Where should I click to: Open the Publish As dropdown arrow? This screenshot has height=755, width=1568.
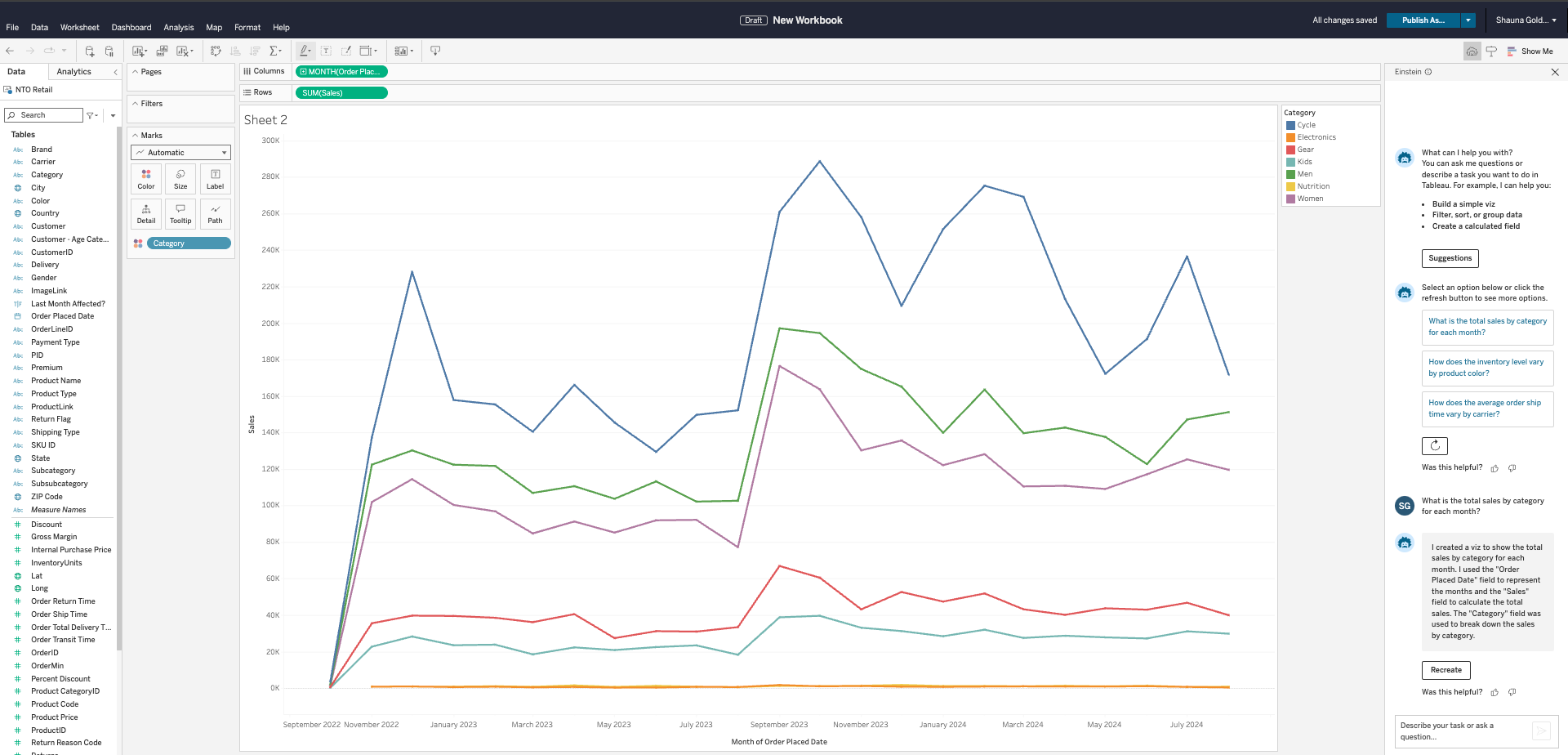[x=1468, y=20]
